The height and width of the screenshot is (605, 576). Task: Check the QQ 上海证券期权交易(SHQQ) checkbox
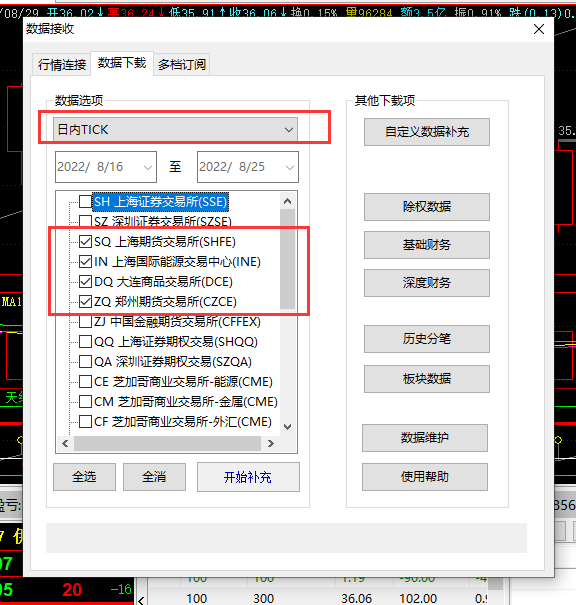(x=85, y=341)
